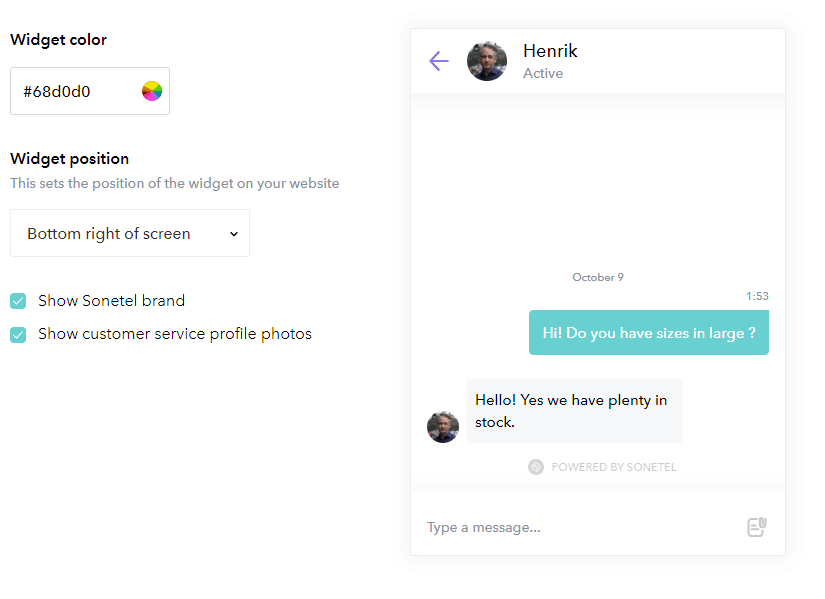The image size is (825, 599).
Task: Open the color wheel picker
Action: (152, 92)
